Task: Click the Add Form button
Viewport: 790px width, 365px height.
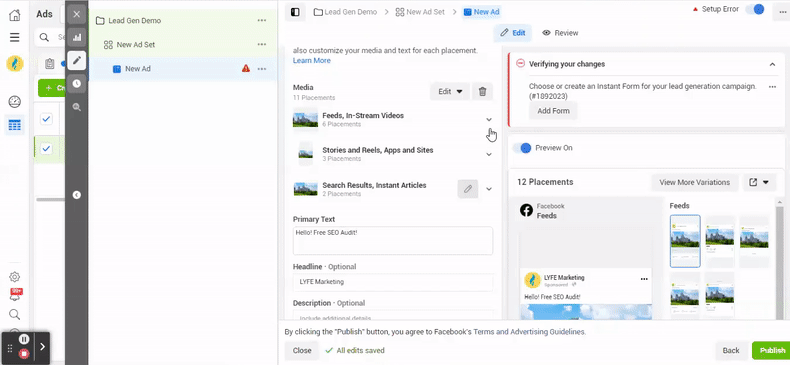Action: click(553, 111)
